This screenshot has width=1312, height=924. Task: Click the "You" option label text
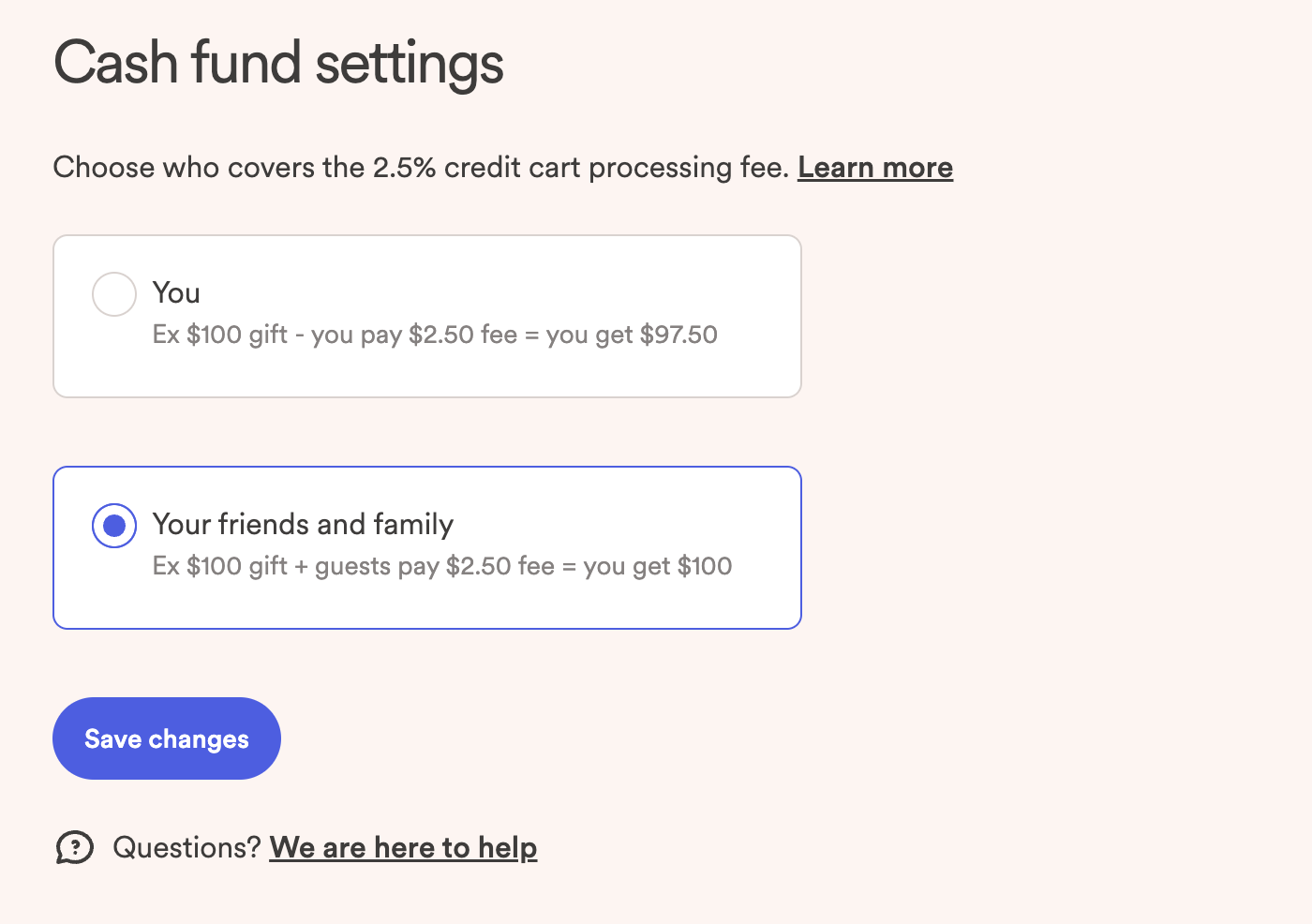click(x=176, y=293)
